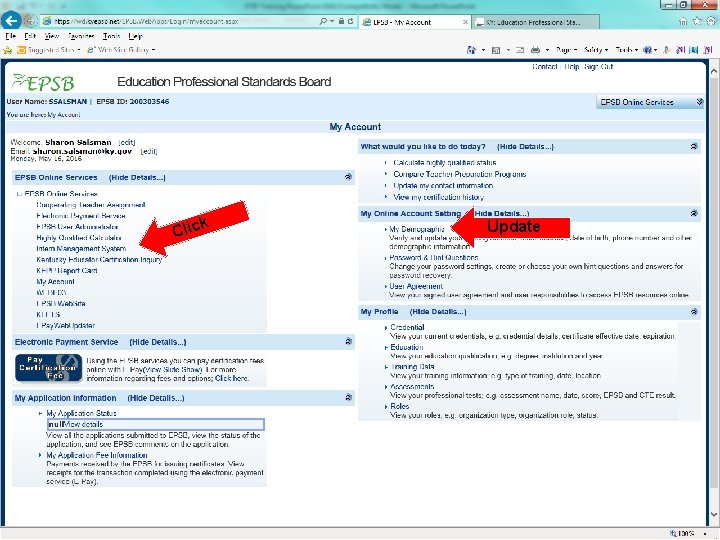Click the edit link beside Sharon Salsman
Viewport: 720px width, 540px height.
click(127, 142)
